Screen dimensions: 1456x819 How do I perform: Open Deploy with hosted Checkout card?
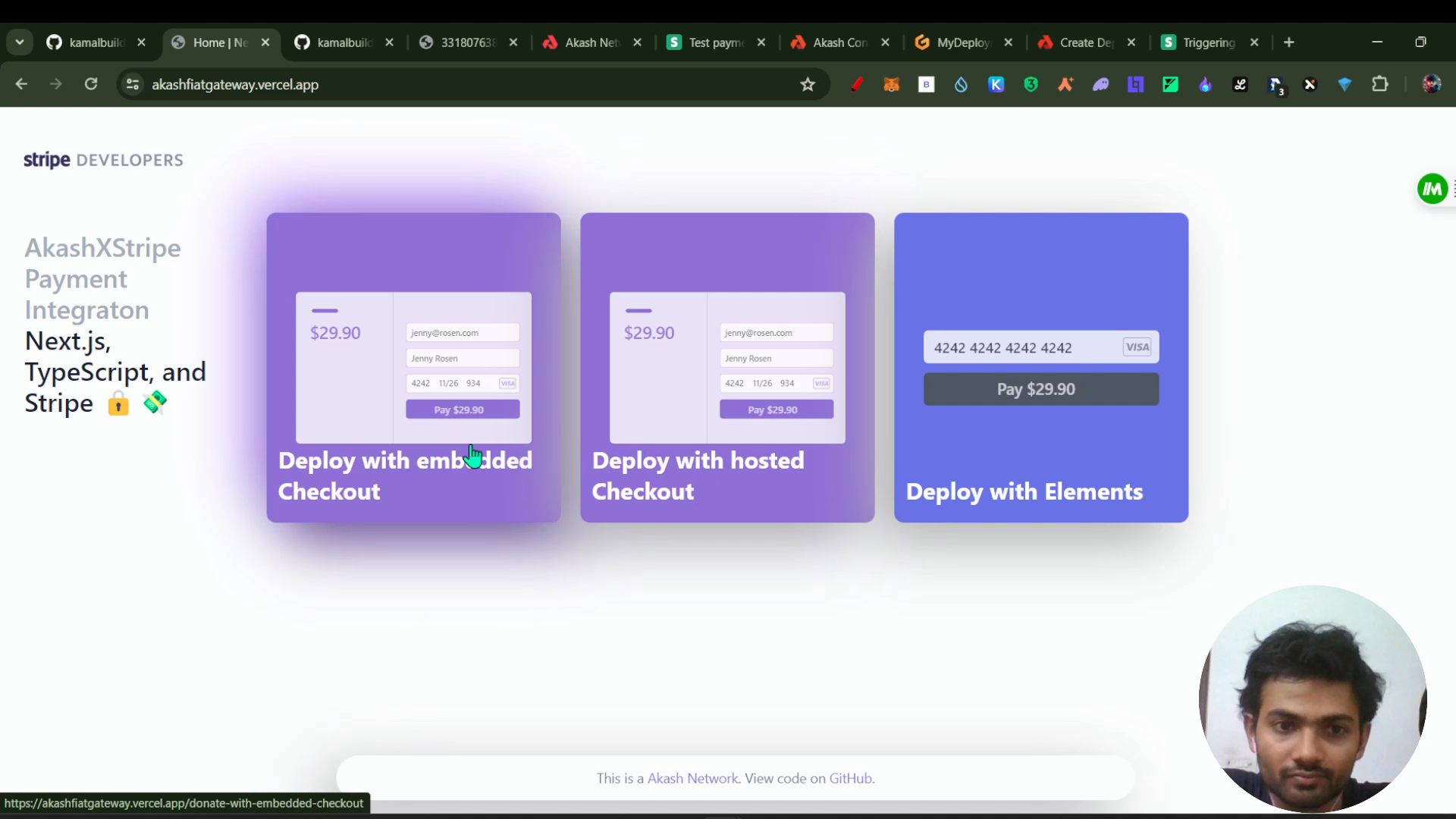coord(727,367)
